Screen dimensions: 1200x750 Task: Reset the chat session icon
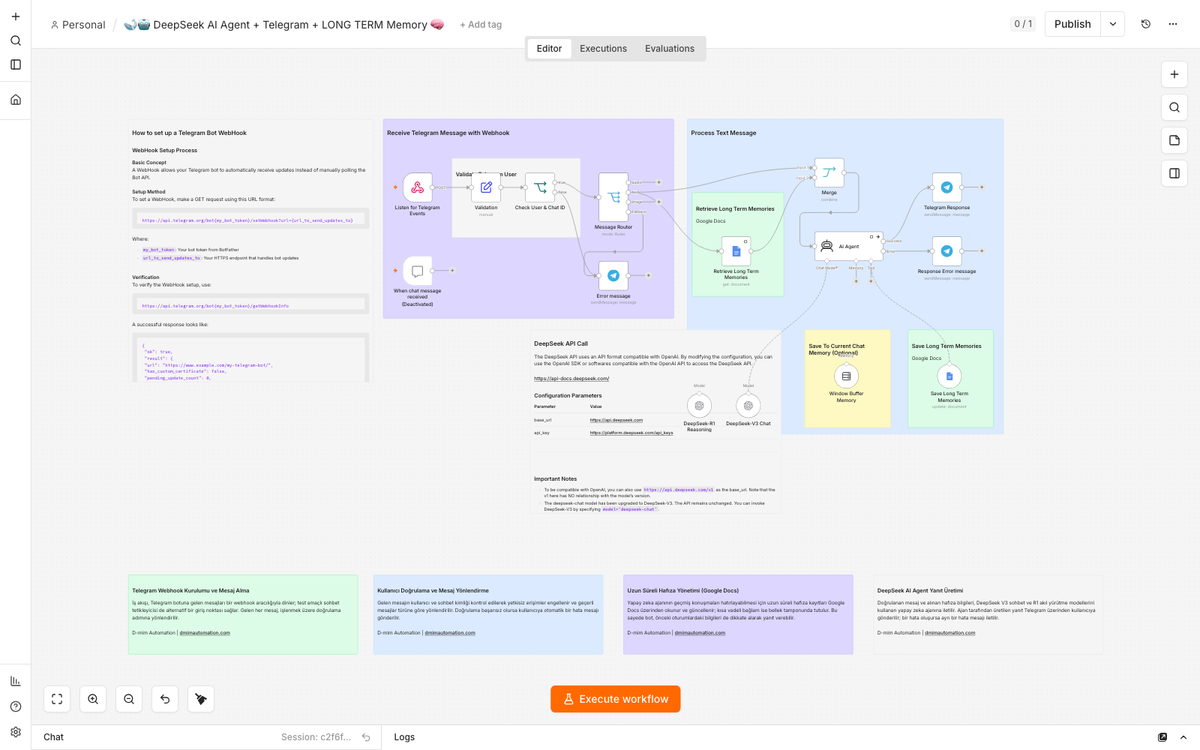[x=366, y=737]
